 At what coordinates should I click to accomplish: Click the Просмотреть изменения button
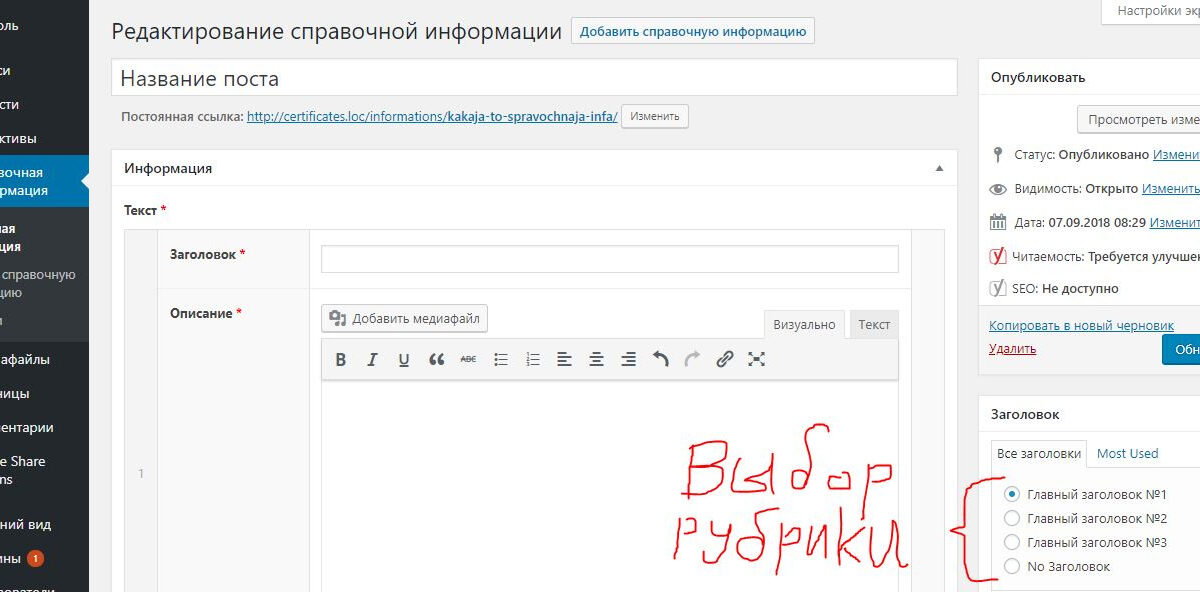tap(1139, 119)
